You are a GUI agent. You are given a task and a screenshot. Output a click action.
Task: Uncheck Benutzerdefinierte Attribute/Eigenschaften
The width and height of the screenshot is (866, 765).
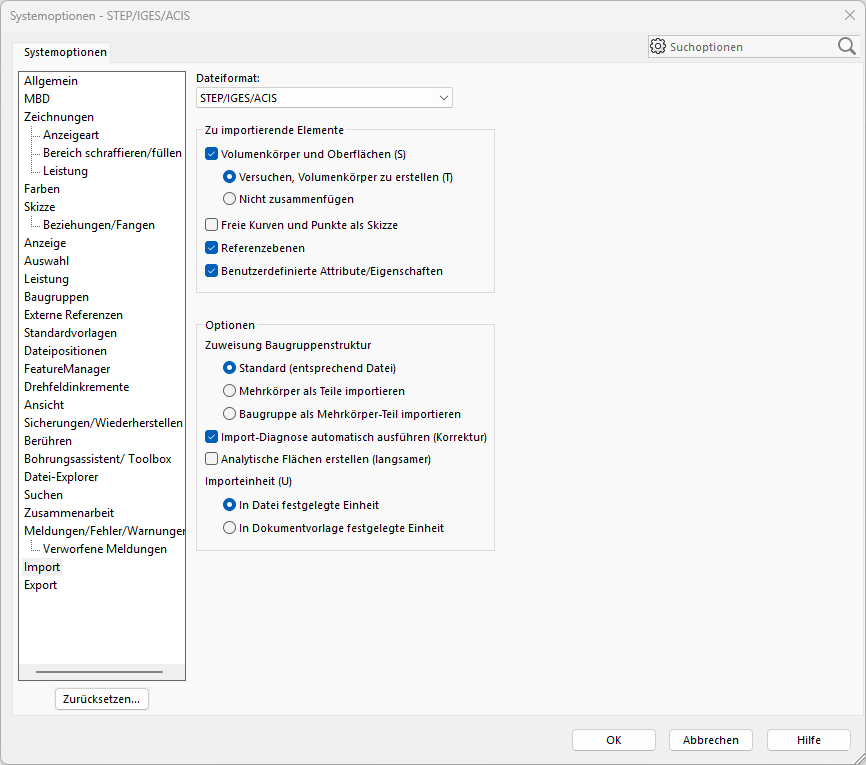pyautogui.click(x=210, y=270)
